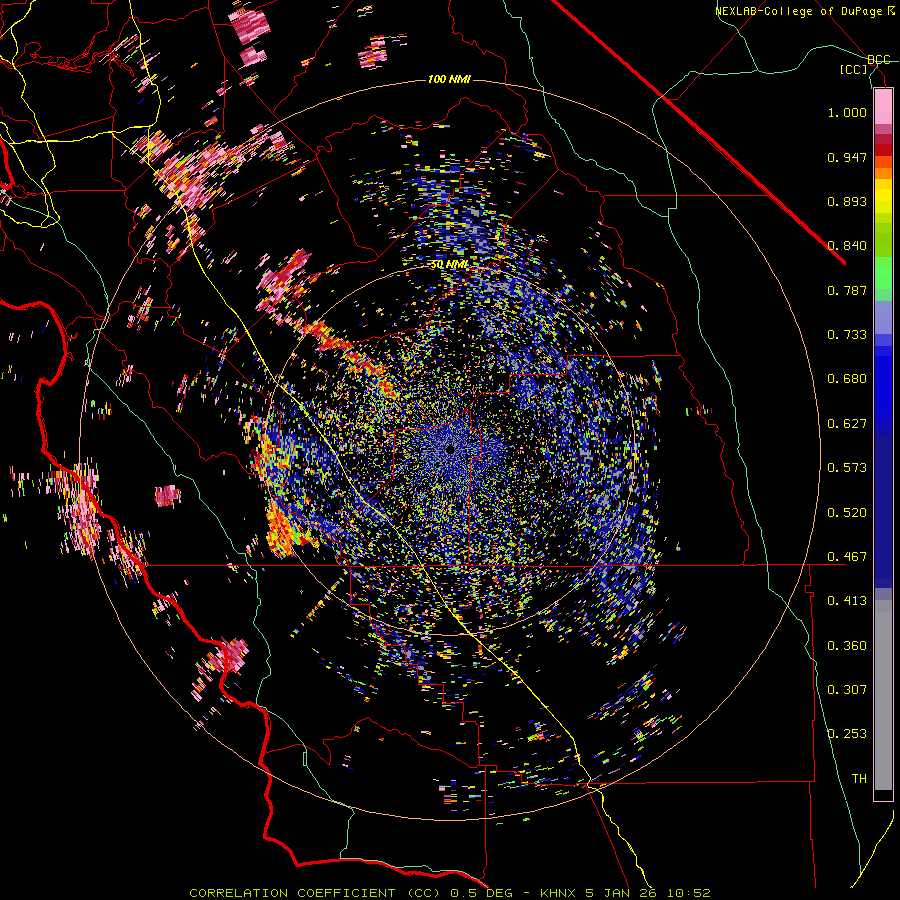900x900 pixels.
Task: Click the TH threshold label in legend
Action: coord(859,779)
